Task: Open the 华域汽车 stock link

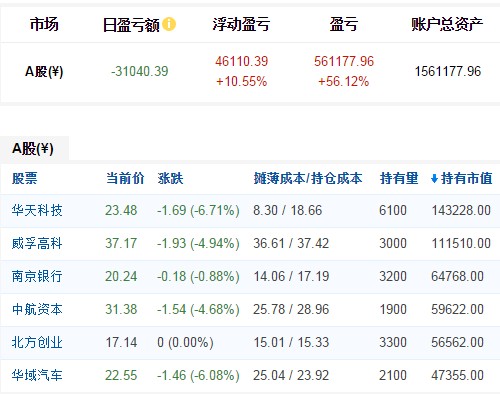Action: click(x=37, y=375)
